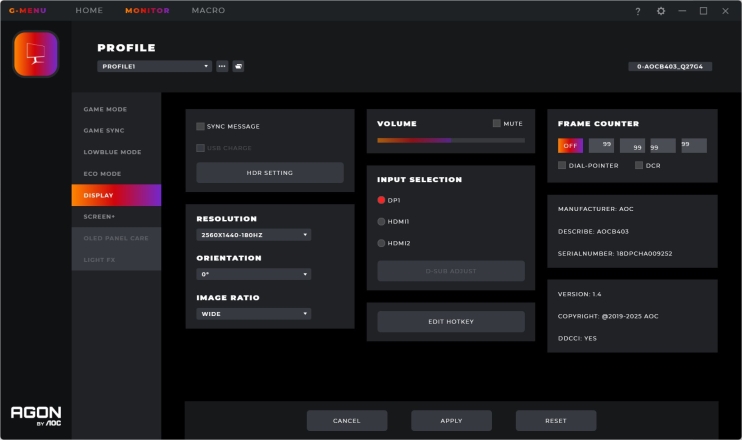
Task: Open settings via the gear icon
Action: pos(661,11)
